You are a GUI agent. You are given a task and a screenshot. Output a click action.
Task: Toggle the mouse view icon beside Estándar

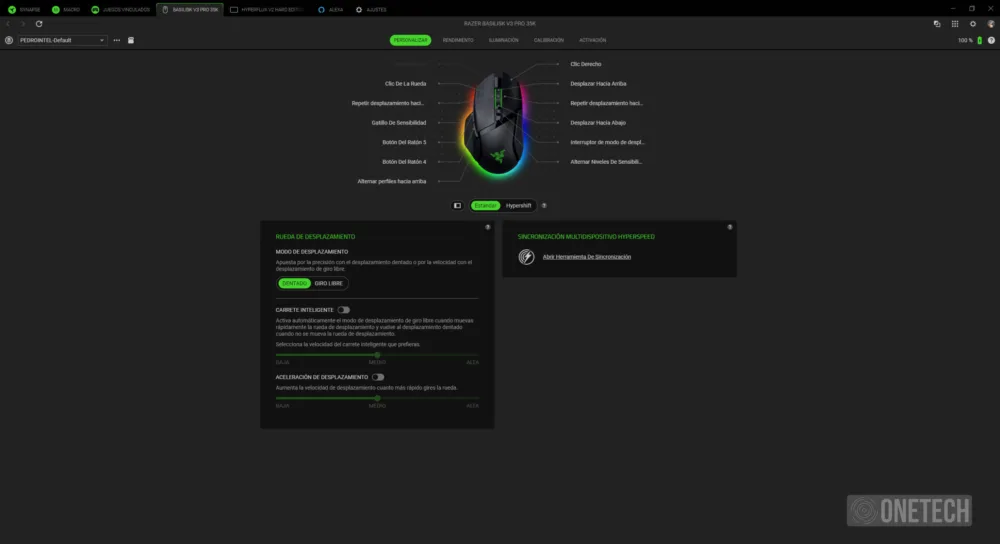457,205
